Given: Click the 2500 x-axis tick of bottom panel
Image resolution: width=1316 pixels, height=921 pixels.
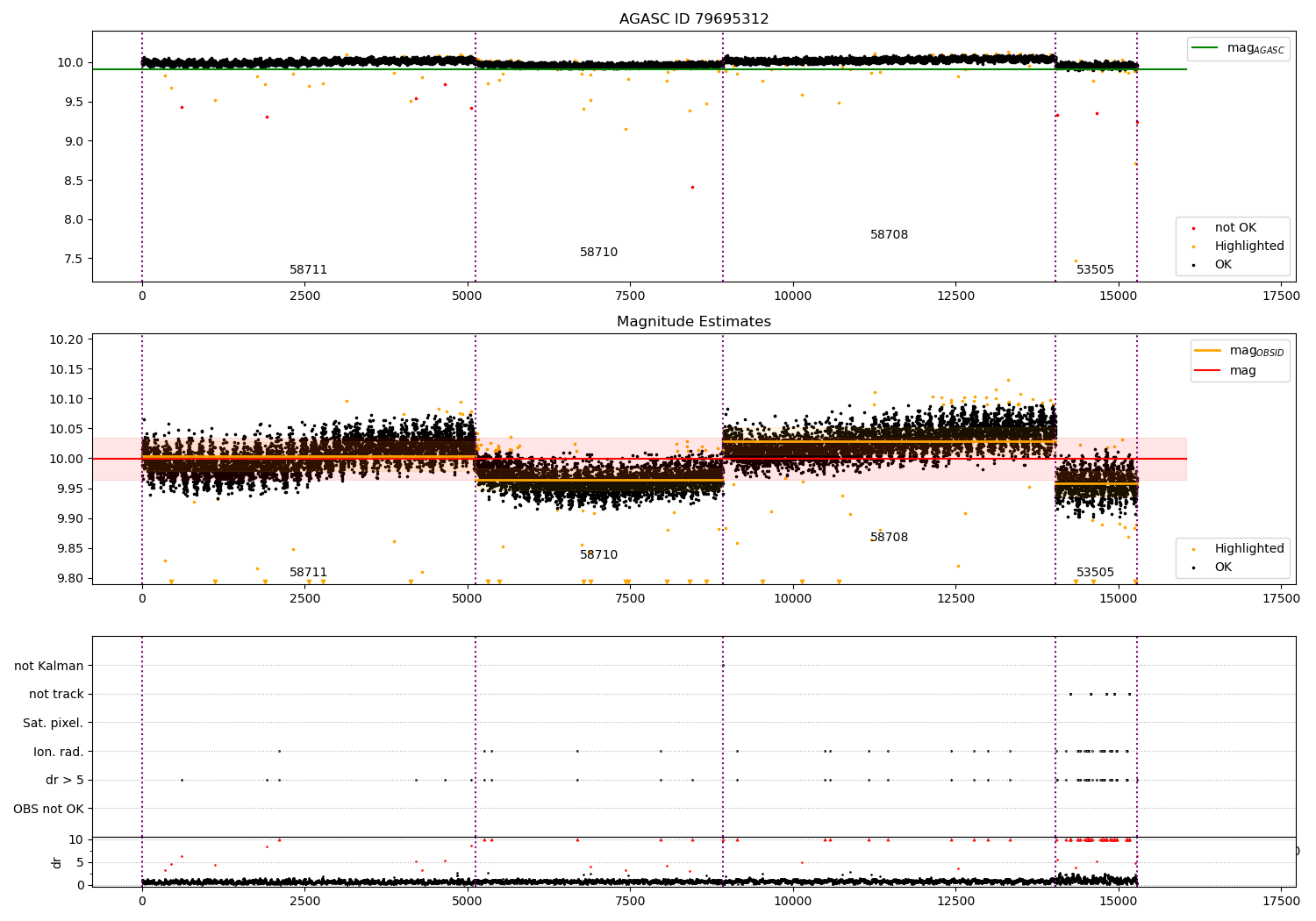Looking at the screenshot, I should [x=304, y=900].
